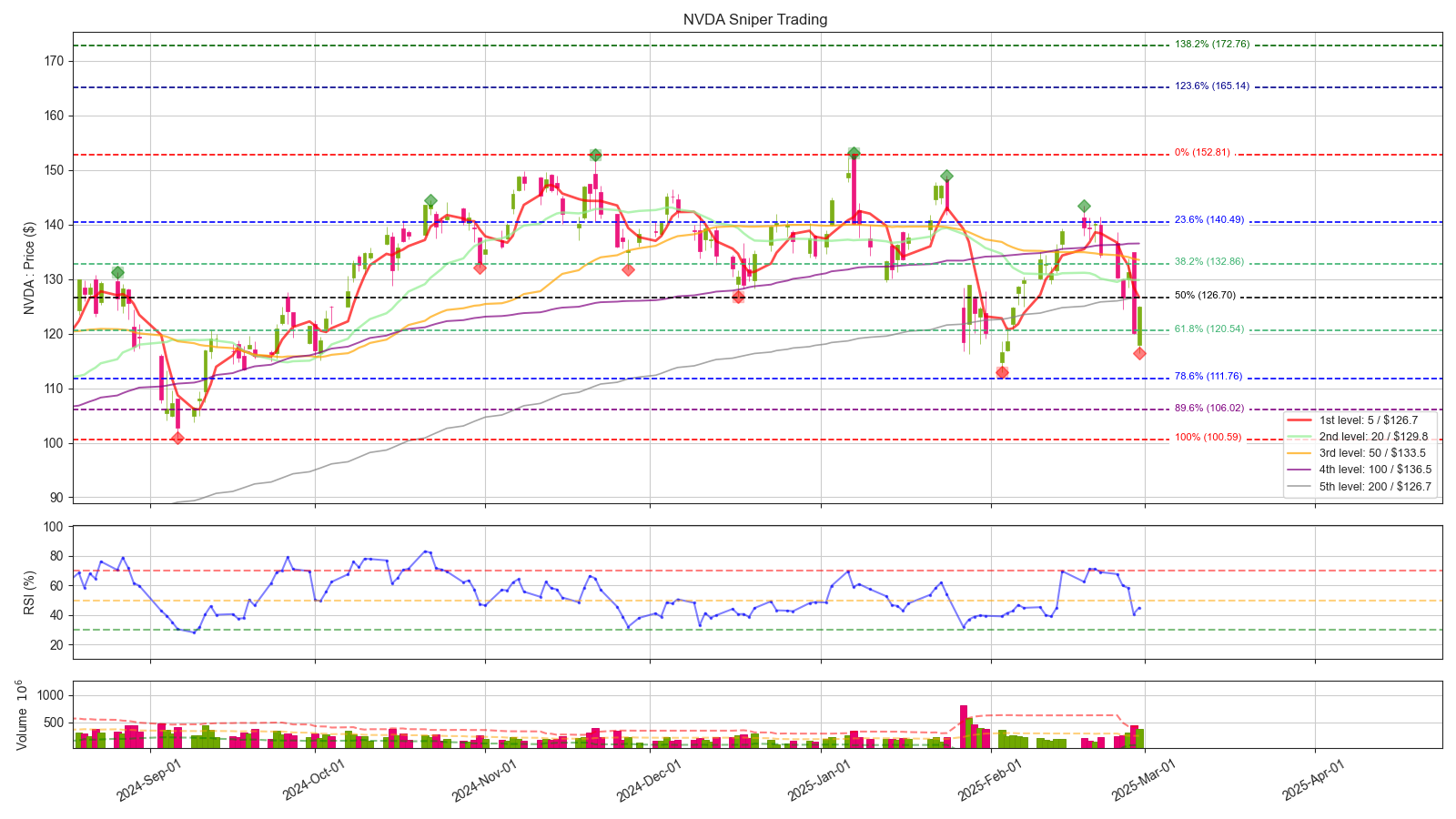The height and width of the screenshot is (819, 1456).
Task: Click the light green line swatch in the legend
Action: click(x=1301, y=437)
